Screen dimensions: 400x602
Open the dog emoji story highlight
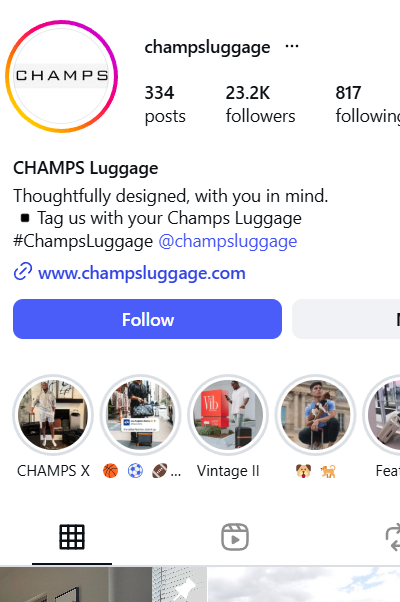[x=316, y=415]
